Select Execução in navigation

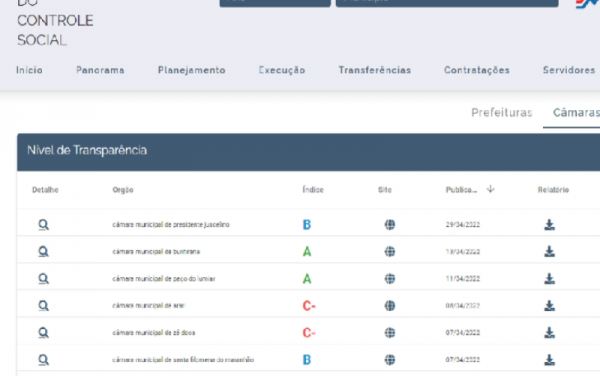tap(282, 70)
